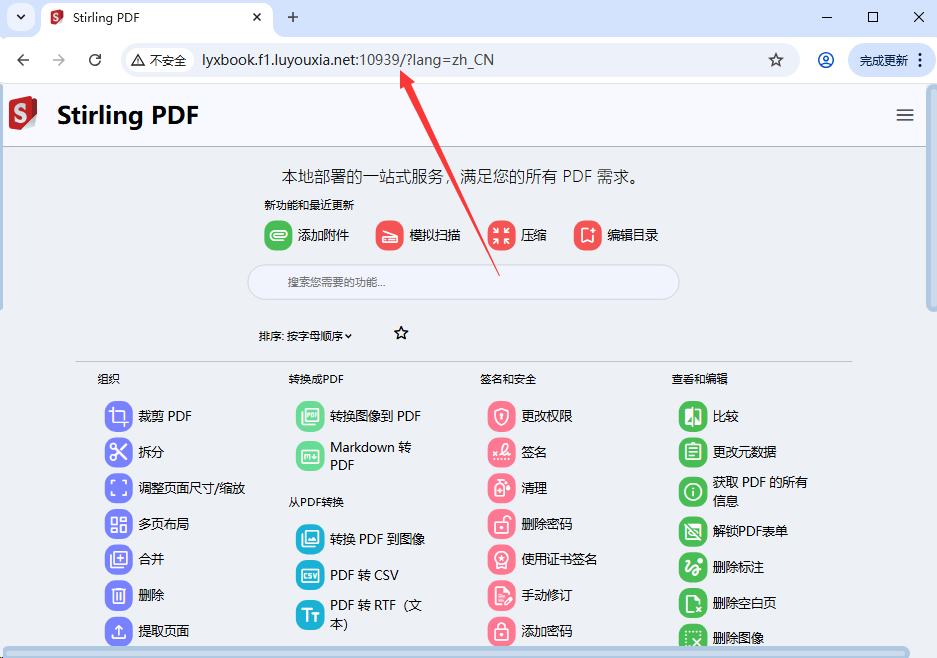Screen dimensions: 937x658
Task: Click the vertical page scrollbar
Action: click(931, 198)
